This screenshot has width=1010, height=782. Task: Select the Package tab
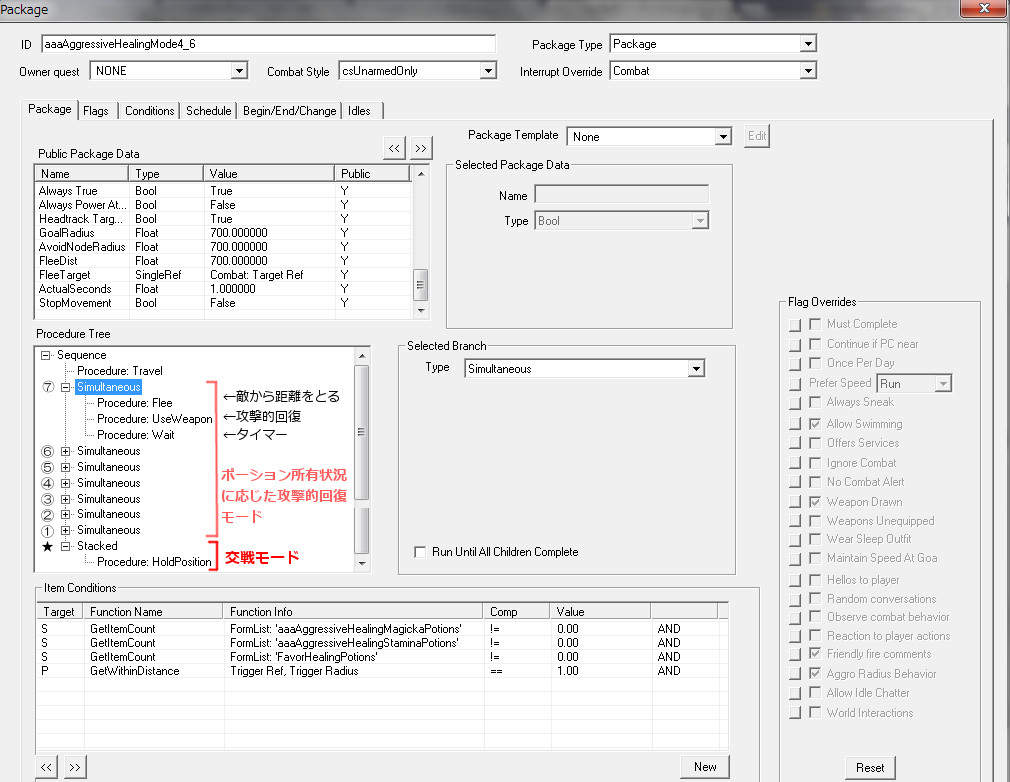pyautogui.click(x=50, y=109)
